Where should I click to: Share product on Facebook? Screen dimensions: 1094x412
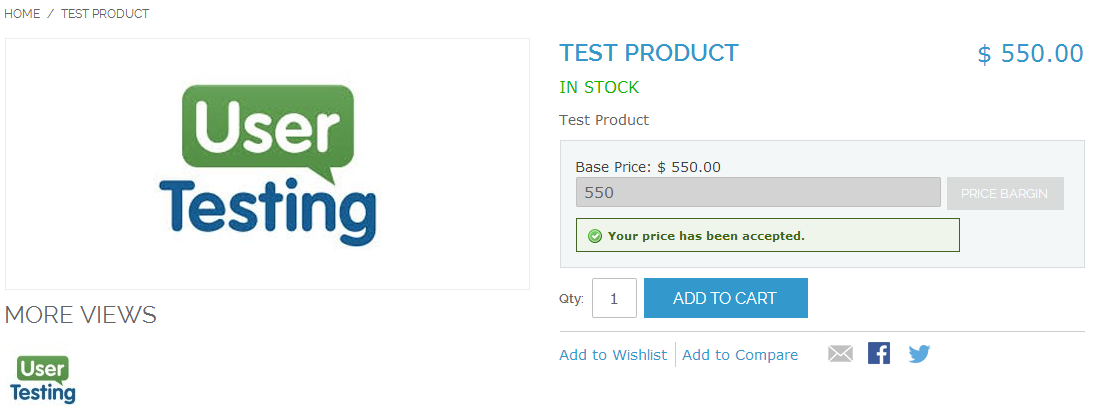click(879, 354)
